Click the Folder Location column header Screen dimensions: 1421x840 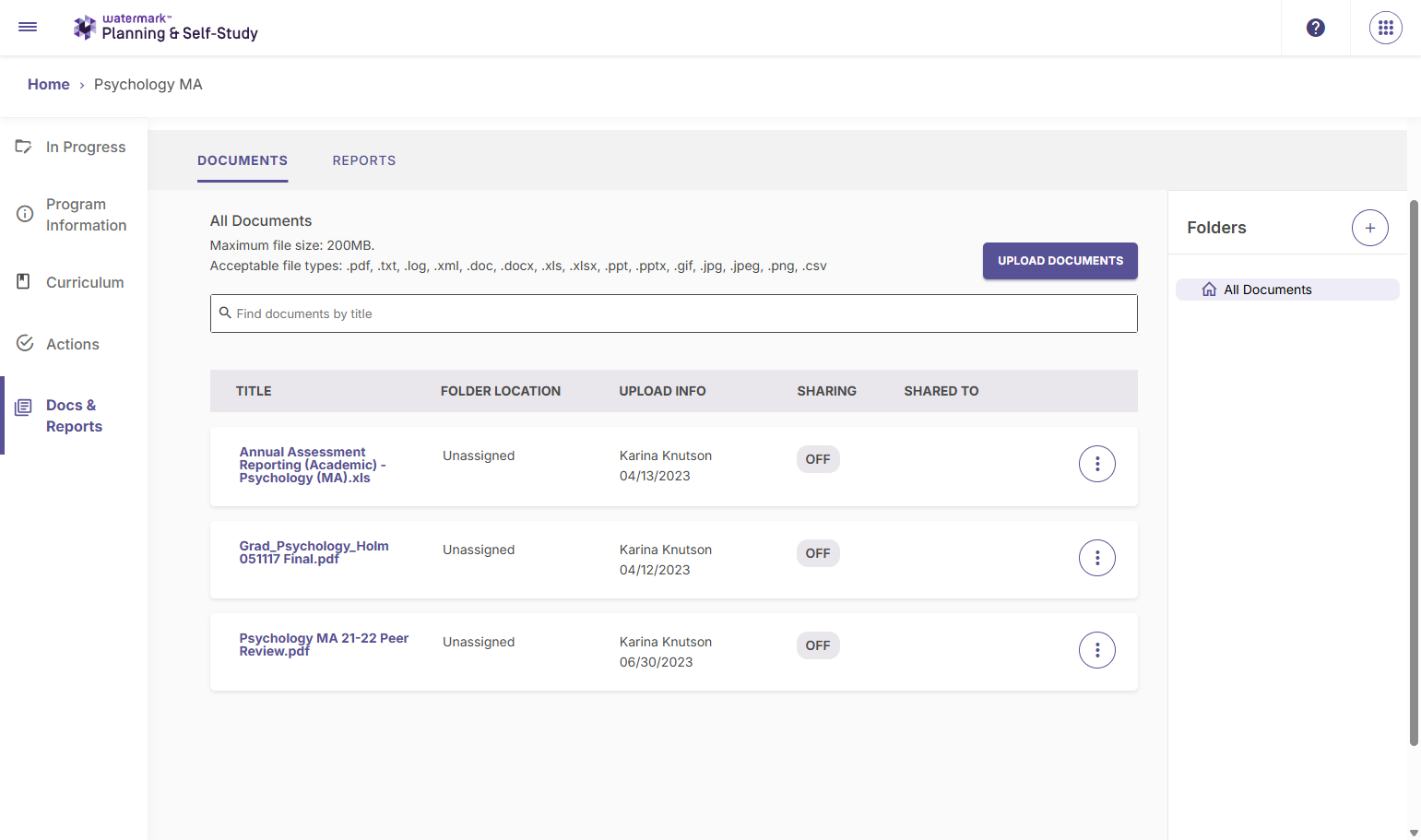click(x=501, y=391)
